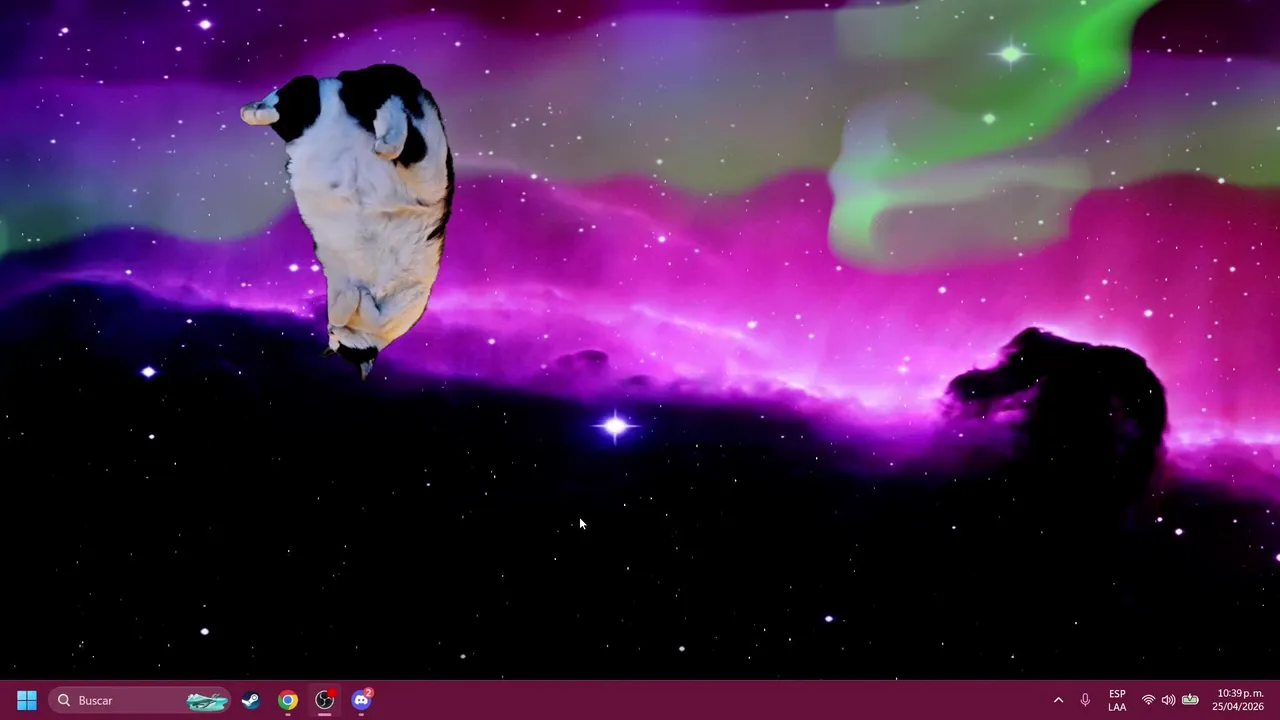
Task: Open Google Chrome from the taskbar
Action: point(288,700)
